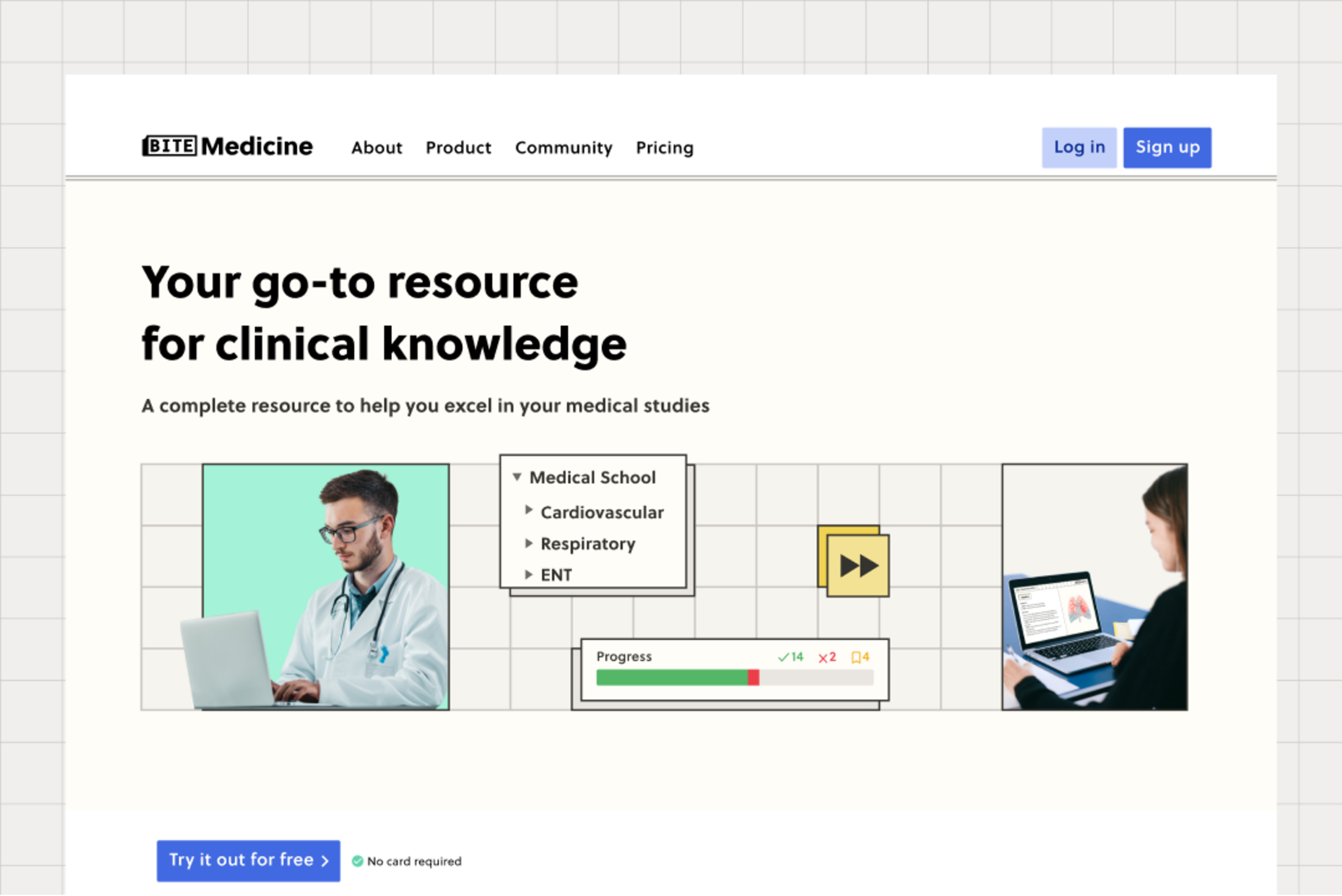Click the green Progress bar
Screen dimensions: 1342x896
pyautogui.click(x=671, y=678)
